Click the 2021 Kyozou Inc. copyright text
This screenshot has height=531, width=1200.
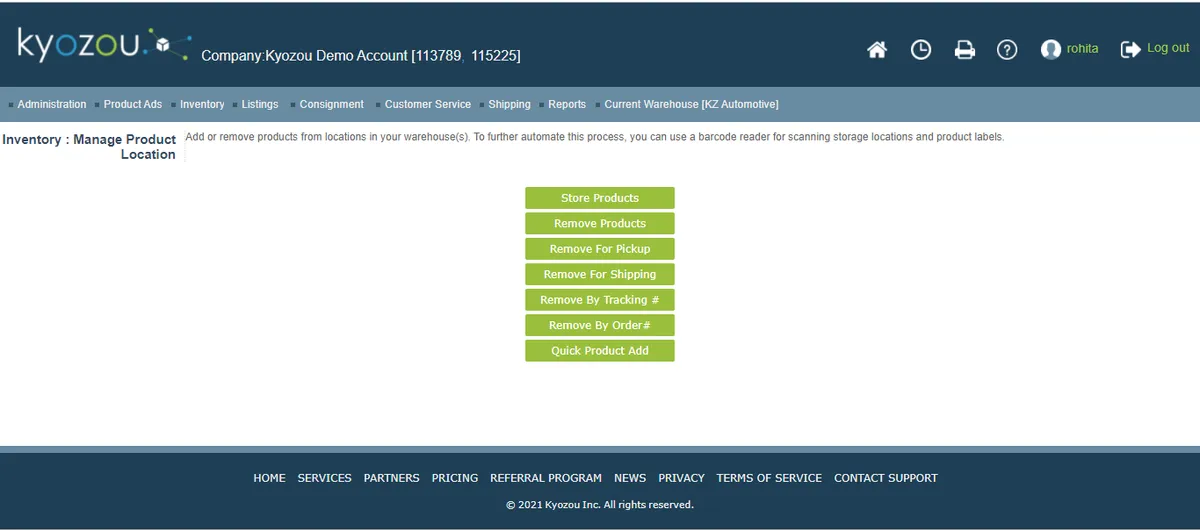[599, 505]
